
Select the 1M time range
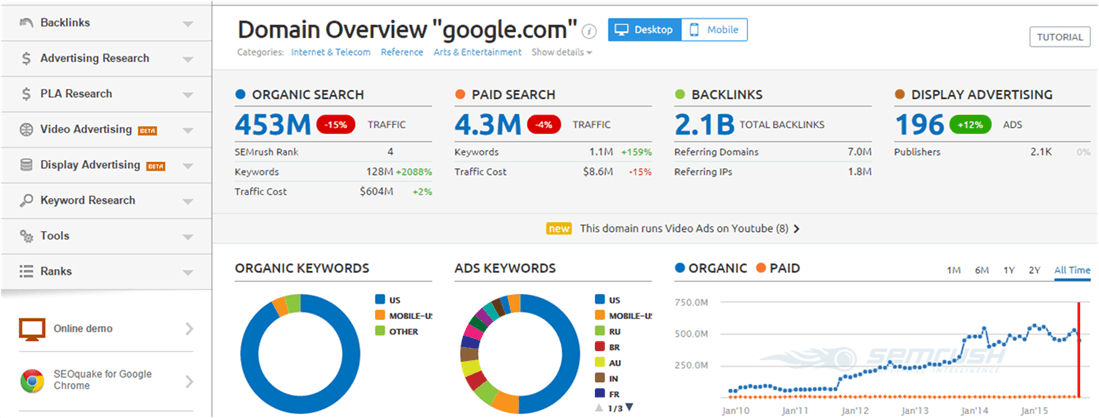pyautogui.click(x=953, y=270)
